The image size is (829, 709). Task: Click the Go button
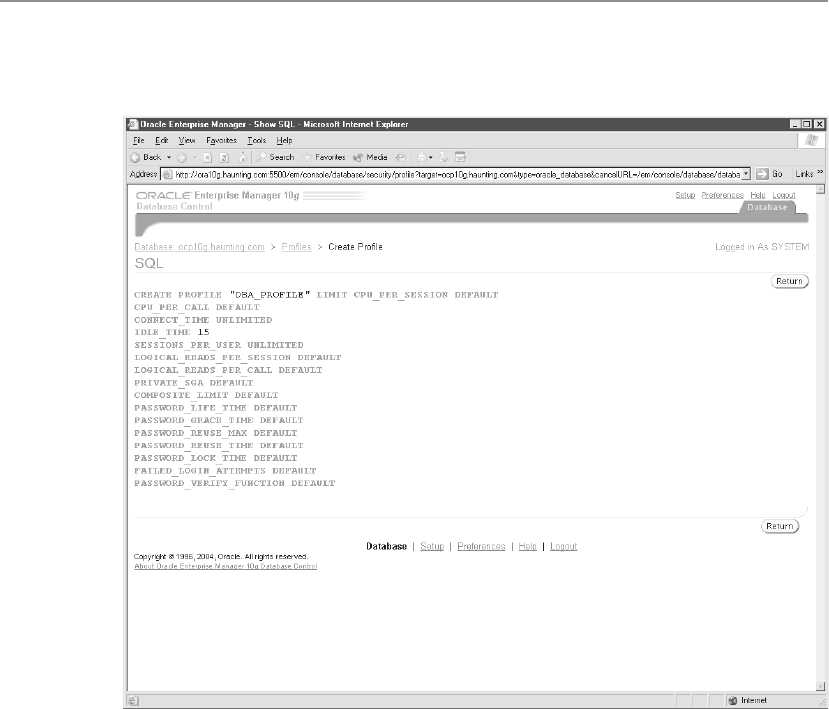point(769,174)
